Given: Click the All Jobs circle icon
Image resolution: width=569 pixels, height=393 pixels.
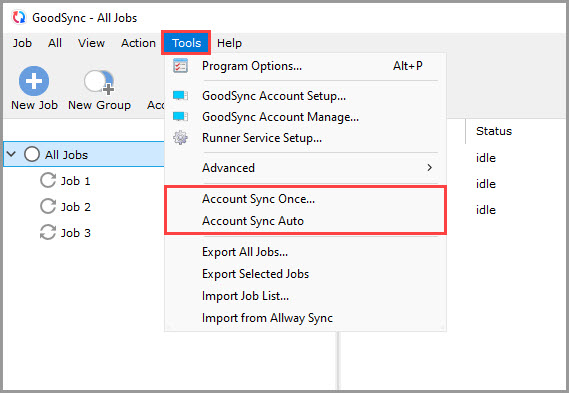Looking at the screenshot, I should click(x=32, y=154).
